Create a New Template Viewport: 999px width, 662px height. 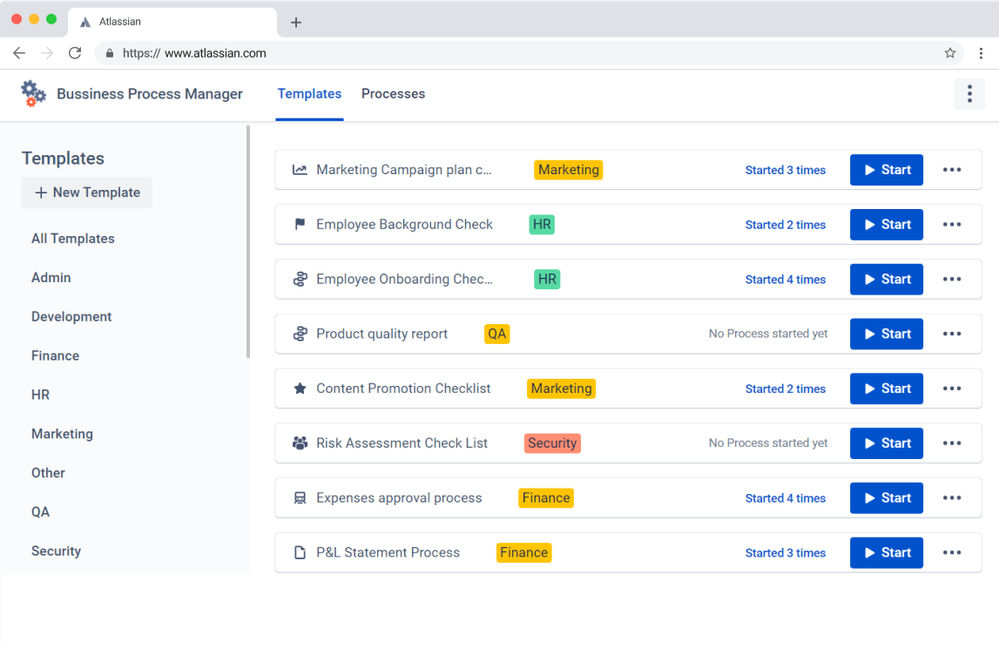coord(87,192)
